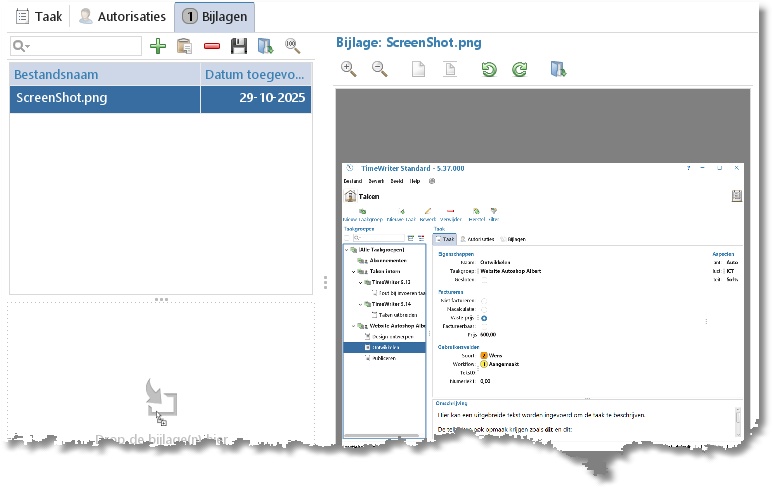This screenshot has height=490, width=773.
Task: Switch to the Taak tab
Action: (x=39, y=17)
